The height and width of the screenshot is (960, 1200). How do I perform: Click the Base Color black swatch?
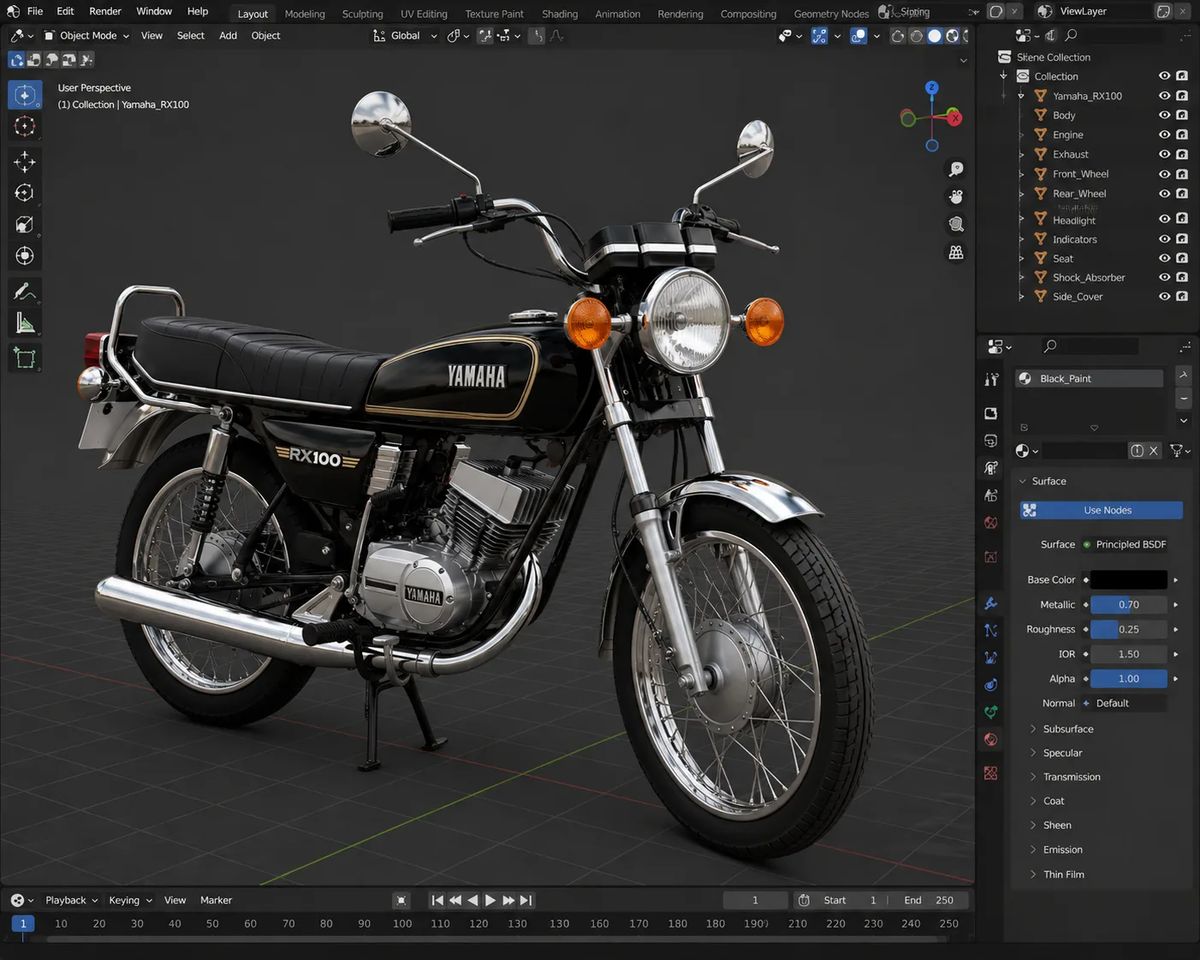point(1128,580)
